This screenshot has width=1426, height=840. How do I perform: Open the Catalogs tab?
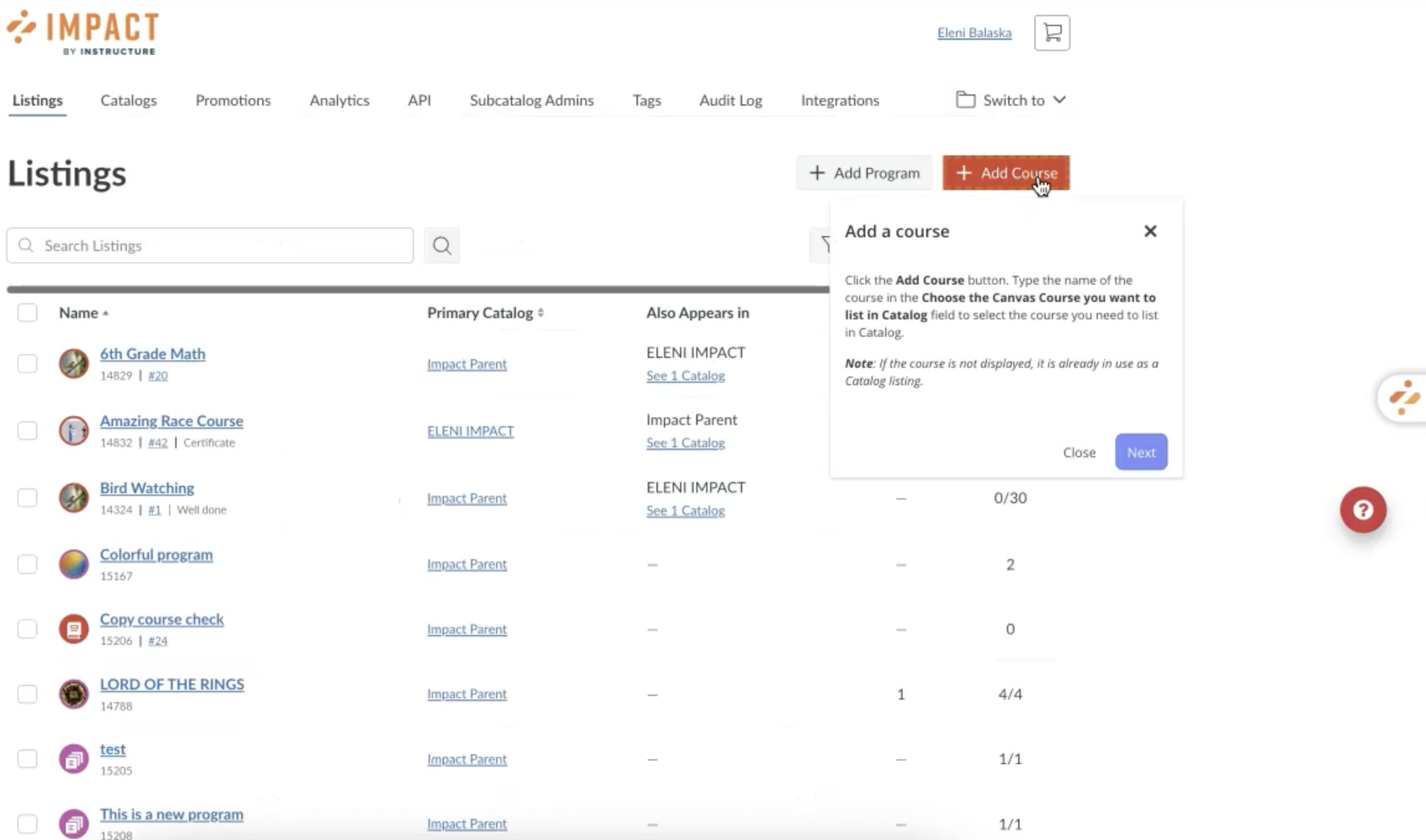point(129,100)
